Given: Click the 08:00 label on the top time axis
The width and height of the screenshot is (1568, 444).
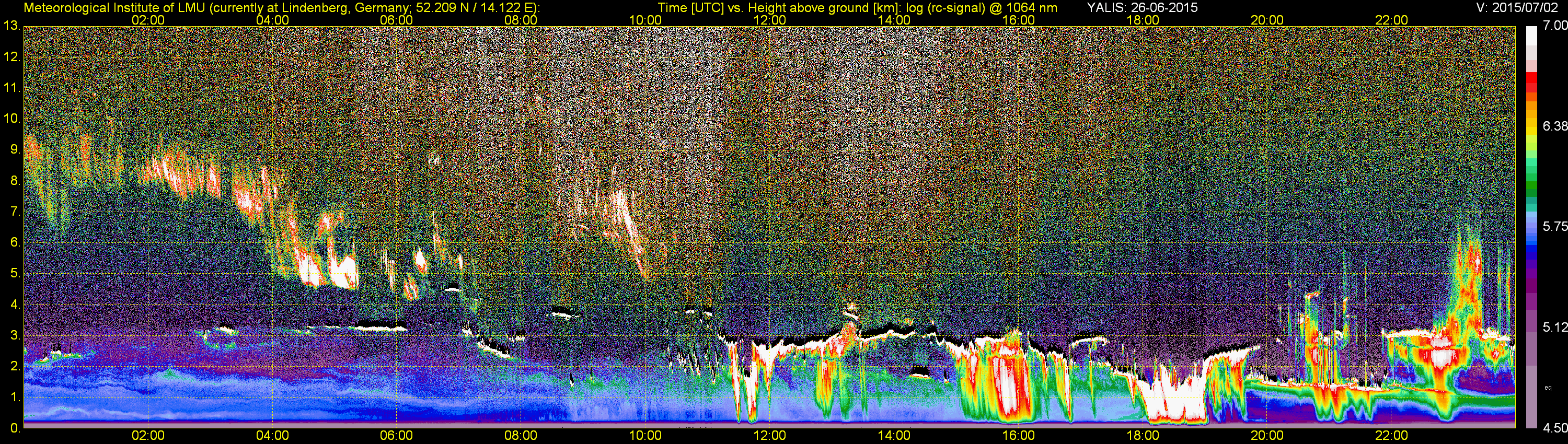Looking at the screenshot, I should (521, 20).
